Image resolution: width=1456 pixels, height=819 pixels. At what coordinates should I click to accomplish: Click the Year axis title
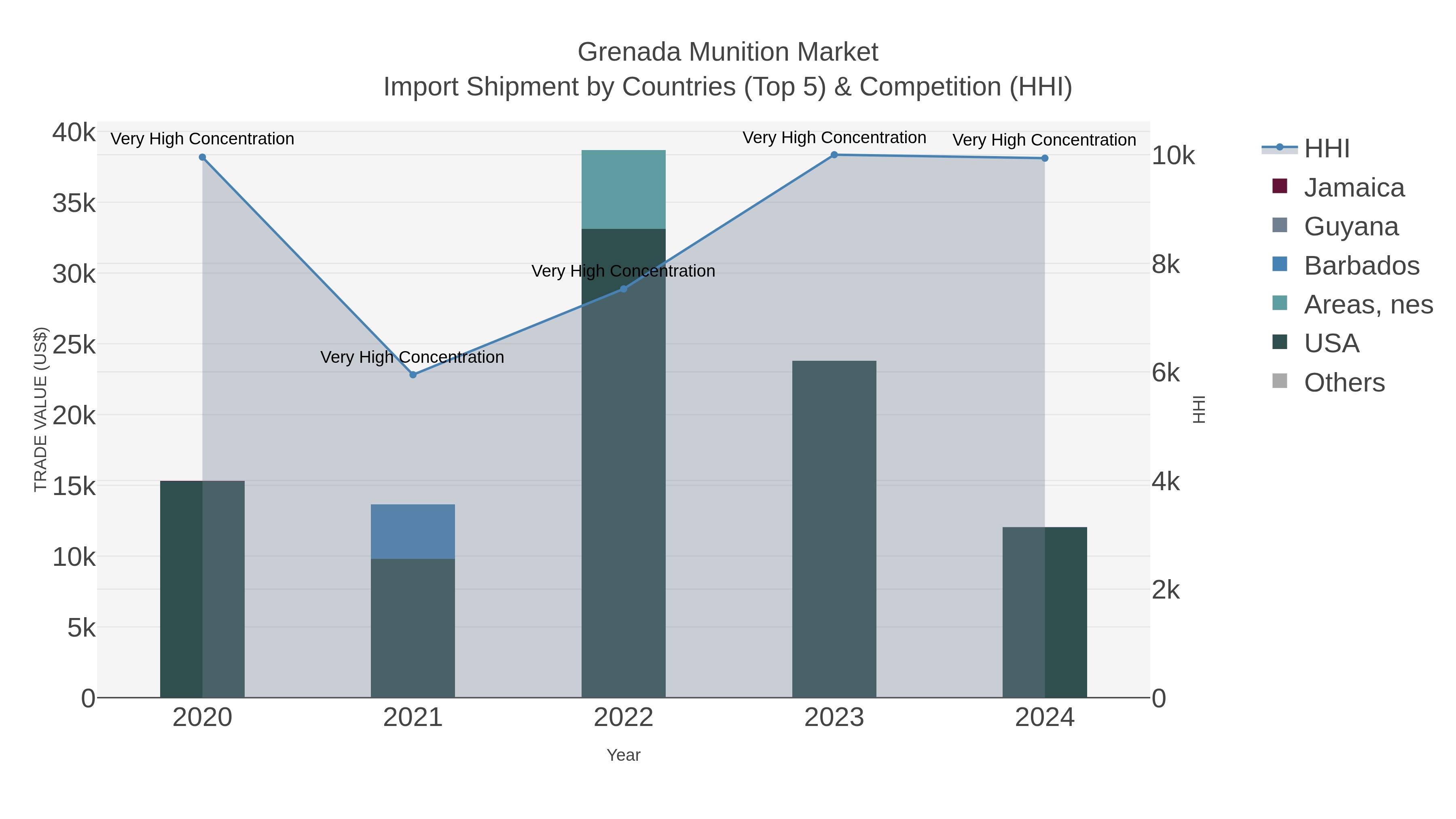click(x=623, y=755)
